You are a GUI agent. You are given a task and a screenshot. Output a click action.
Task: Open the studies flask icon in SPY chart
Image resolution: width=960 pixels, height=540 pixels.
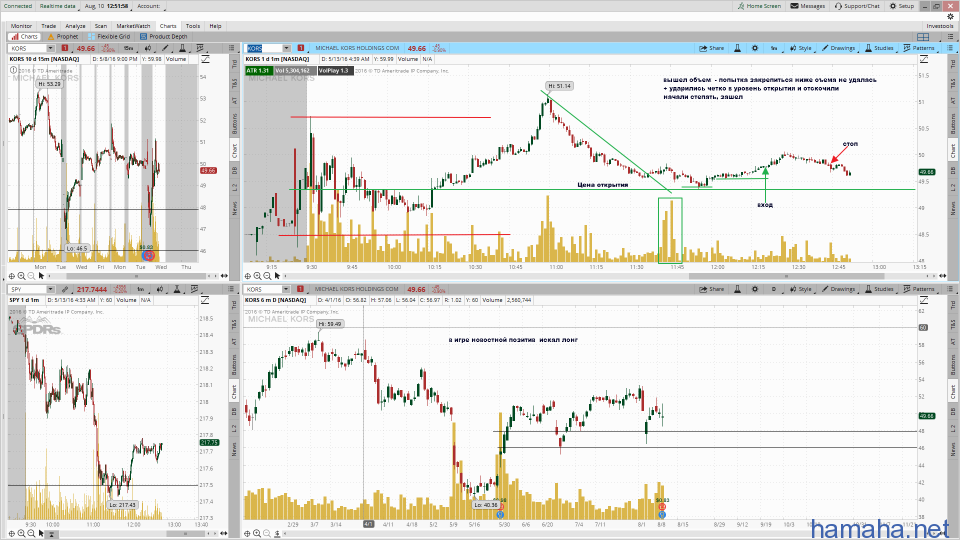pos(176,289)
